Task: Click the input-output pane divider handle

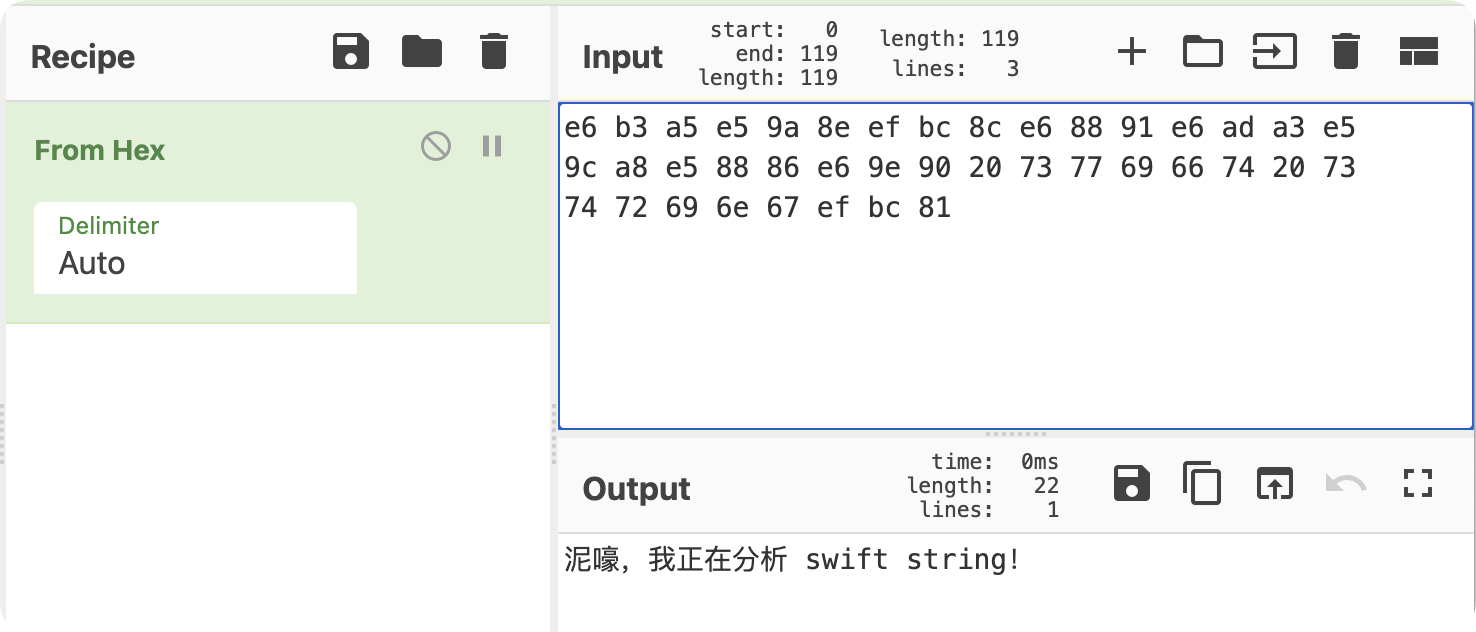Action: (x=1016, y=435)
